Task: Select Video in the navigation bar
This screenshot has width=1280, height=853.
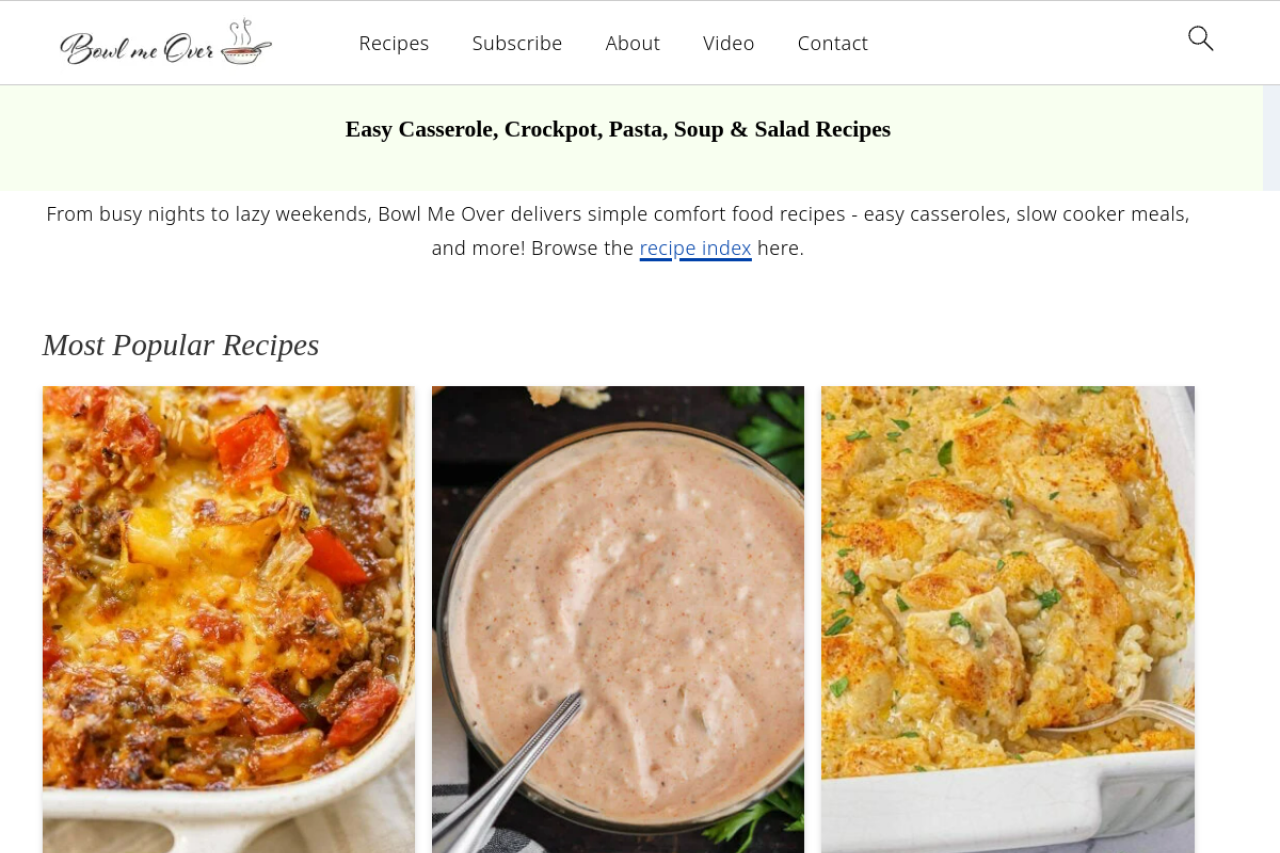Action: click(x=728, y=43)
